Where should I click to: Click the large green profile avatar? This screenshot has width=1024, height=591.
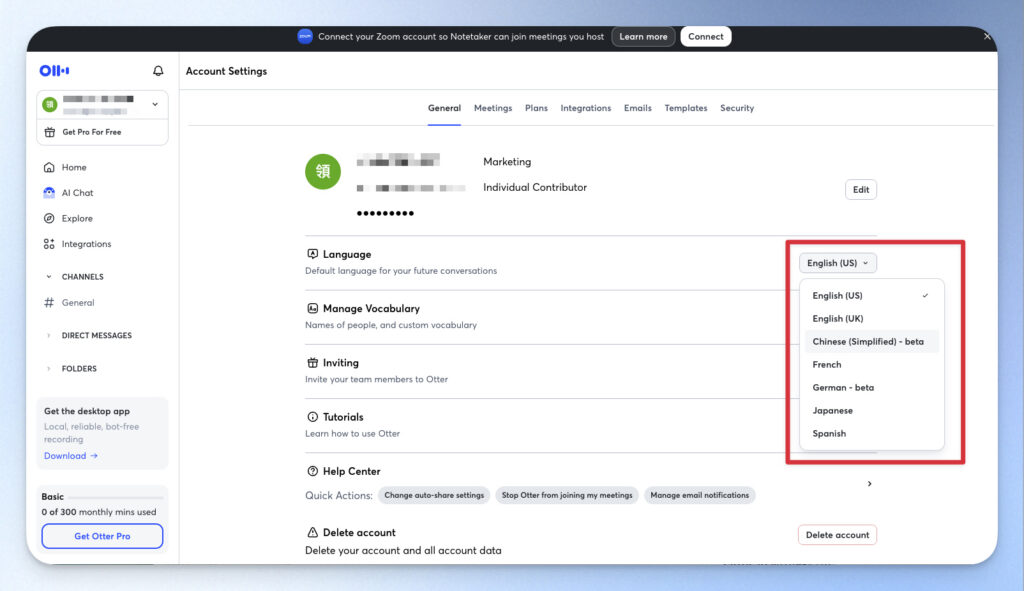point(323,171)
